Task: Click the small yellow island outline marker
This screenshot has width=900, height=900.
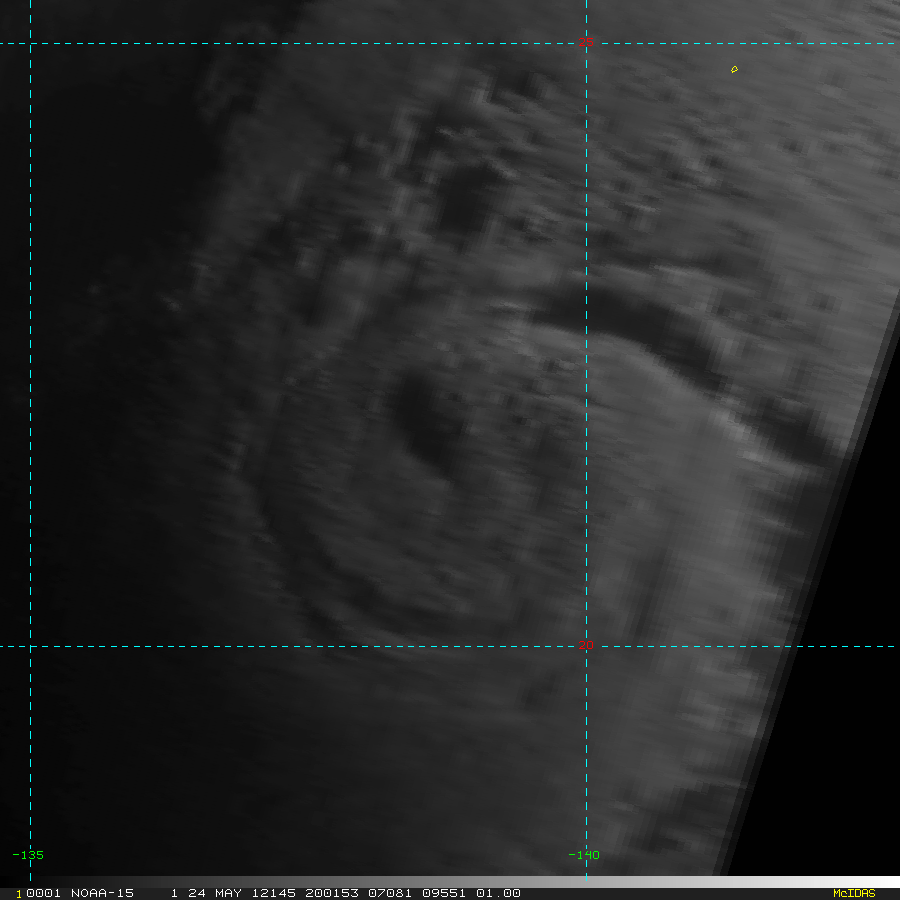Action: [734, 69]
